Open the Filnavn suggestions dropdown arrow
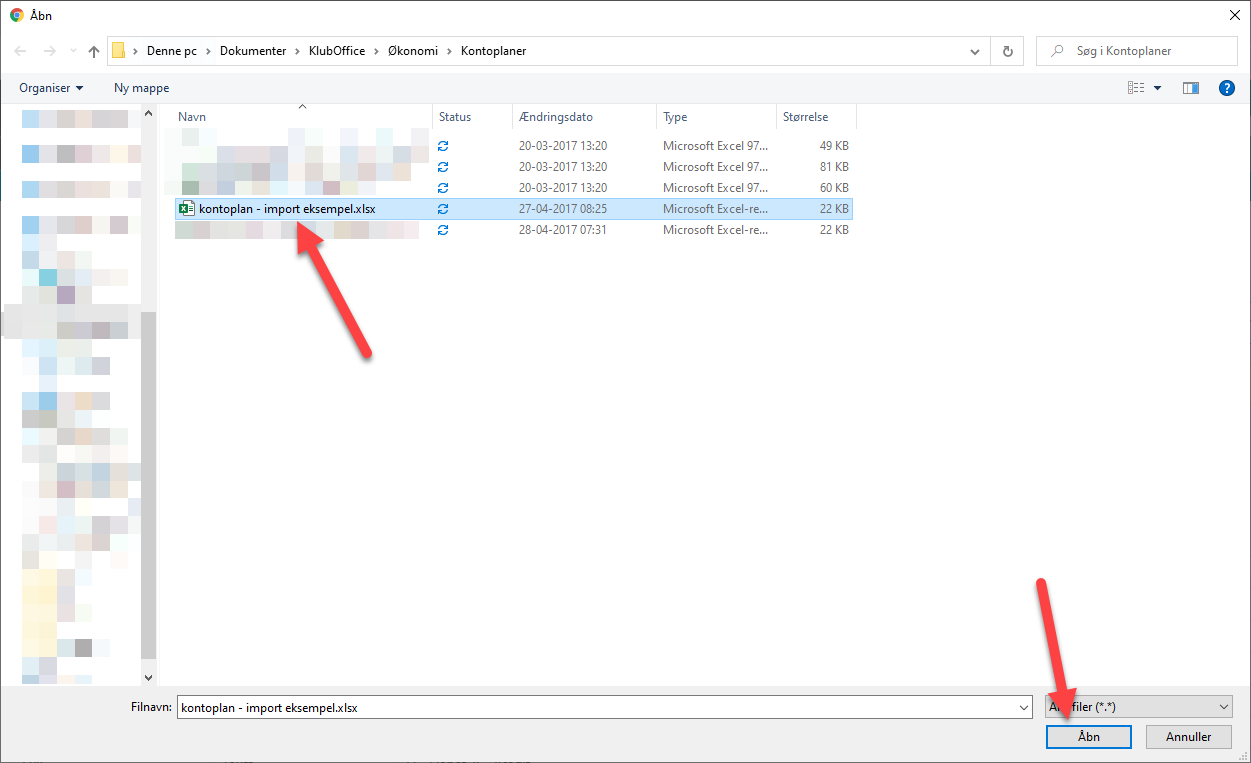This screenshot has height=763, width=1251. pos(1022,707)
